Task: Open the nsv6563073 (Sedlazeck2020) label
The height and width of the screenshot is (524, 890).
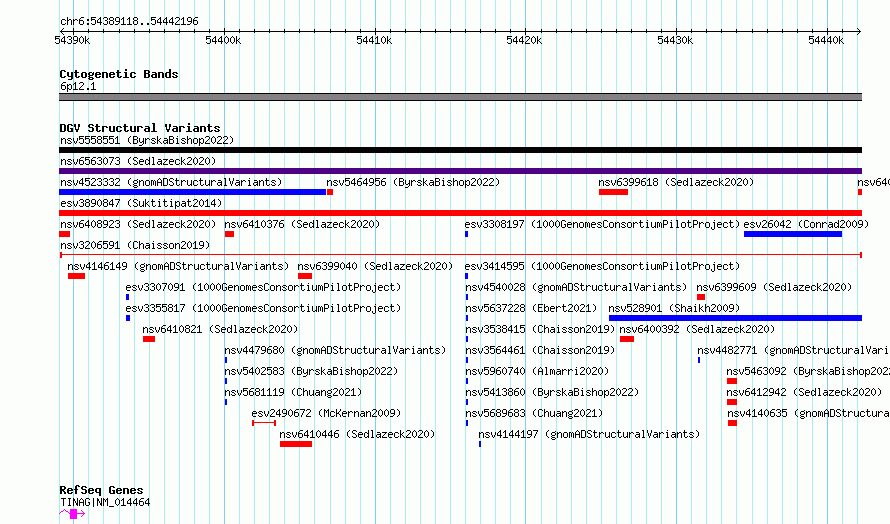Action: (138, 161)
